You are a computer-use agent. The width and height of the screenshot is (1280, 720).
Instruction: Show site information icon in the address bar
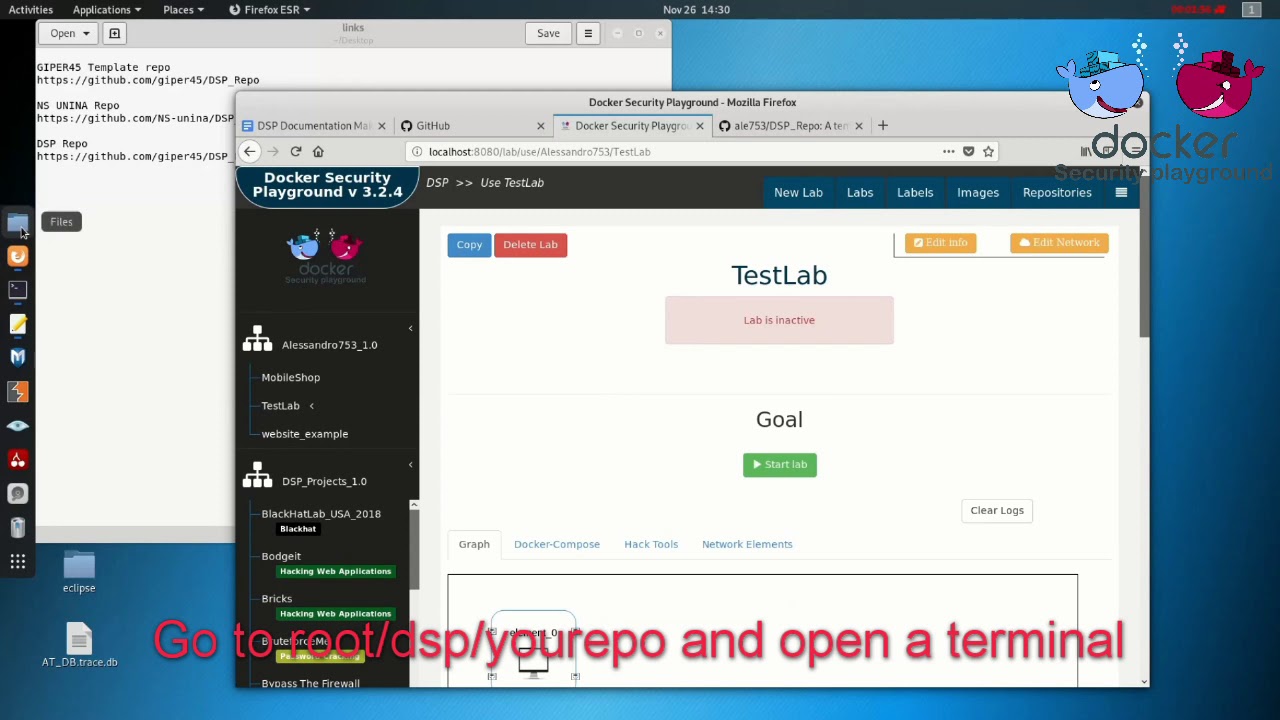(x=417, y=151)
